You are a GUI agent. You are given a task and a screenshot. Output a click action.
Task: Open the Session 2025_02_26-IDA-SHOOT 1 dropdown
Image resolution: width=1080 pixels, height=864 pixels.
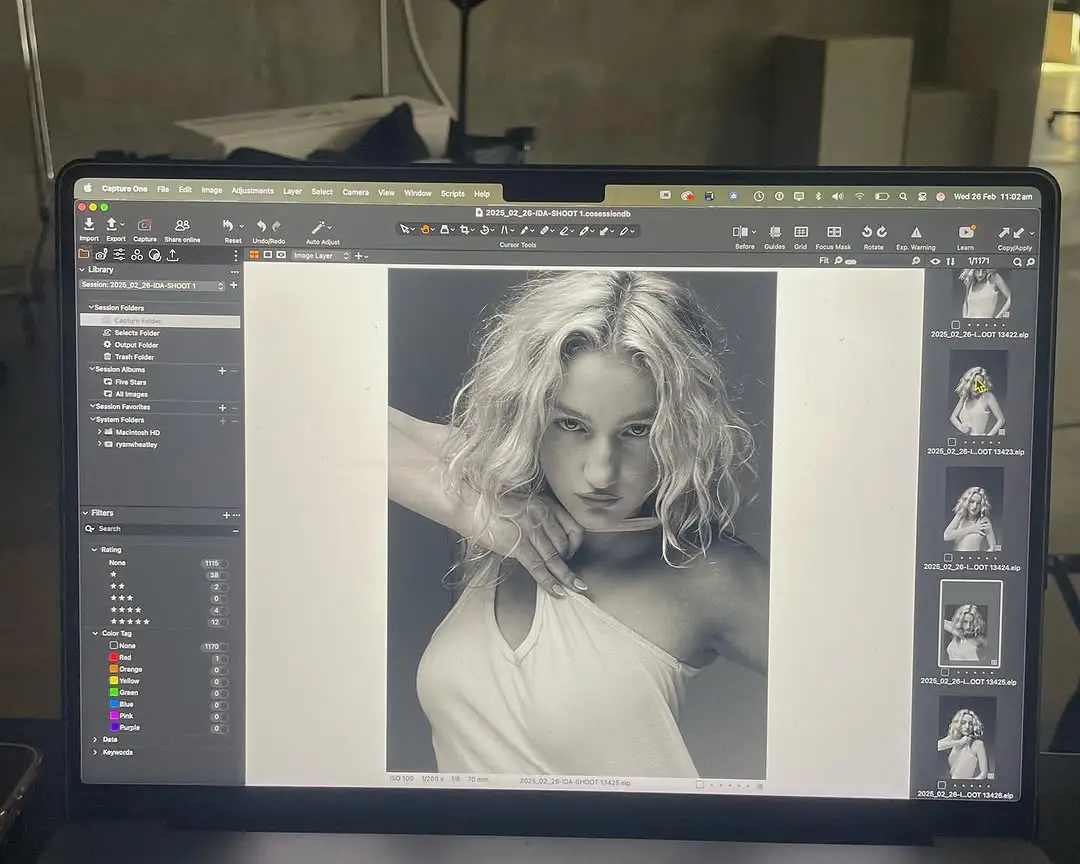point(152,285)
